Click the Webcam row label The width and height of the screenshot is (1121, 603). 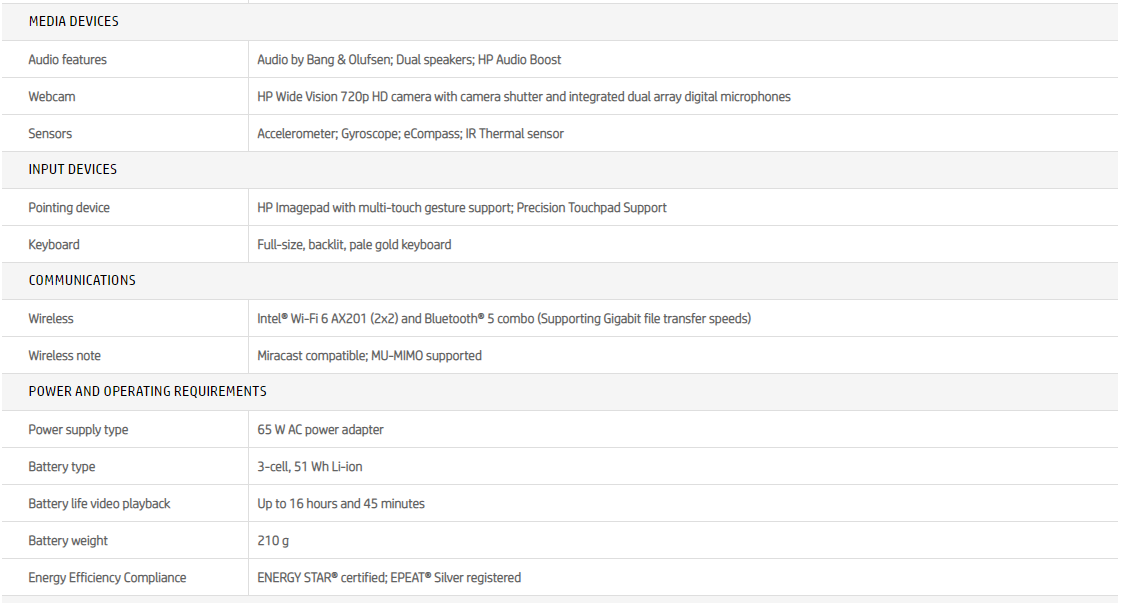tap(52, 97)
